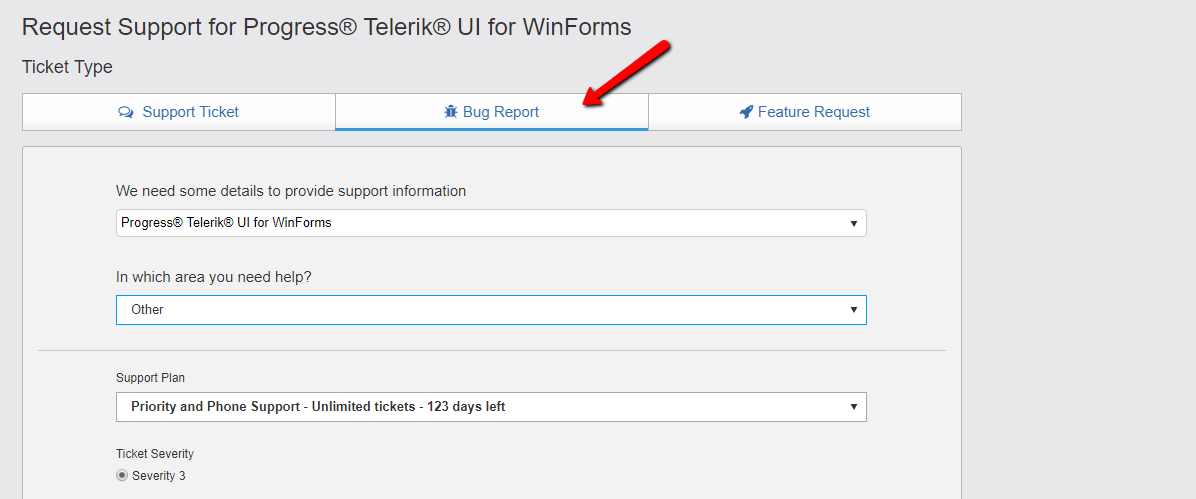
Task: Click the chat bubbles icon on Support Ticket
Action: pyautogui.click(x=126, y=112)
